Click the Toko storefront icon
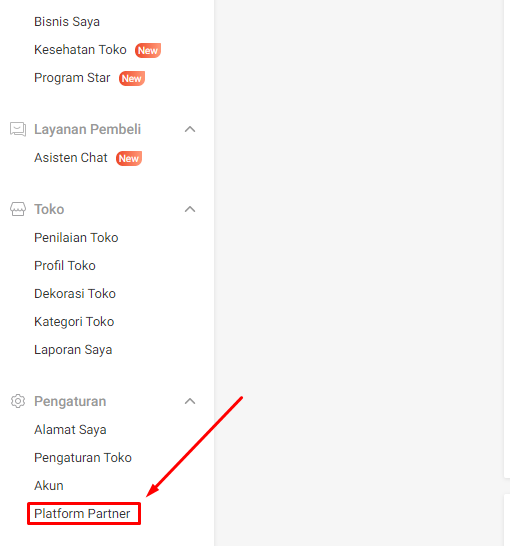The width and height of the screenshot is (510, 546). point(18,209)
